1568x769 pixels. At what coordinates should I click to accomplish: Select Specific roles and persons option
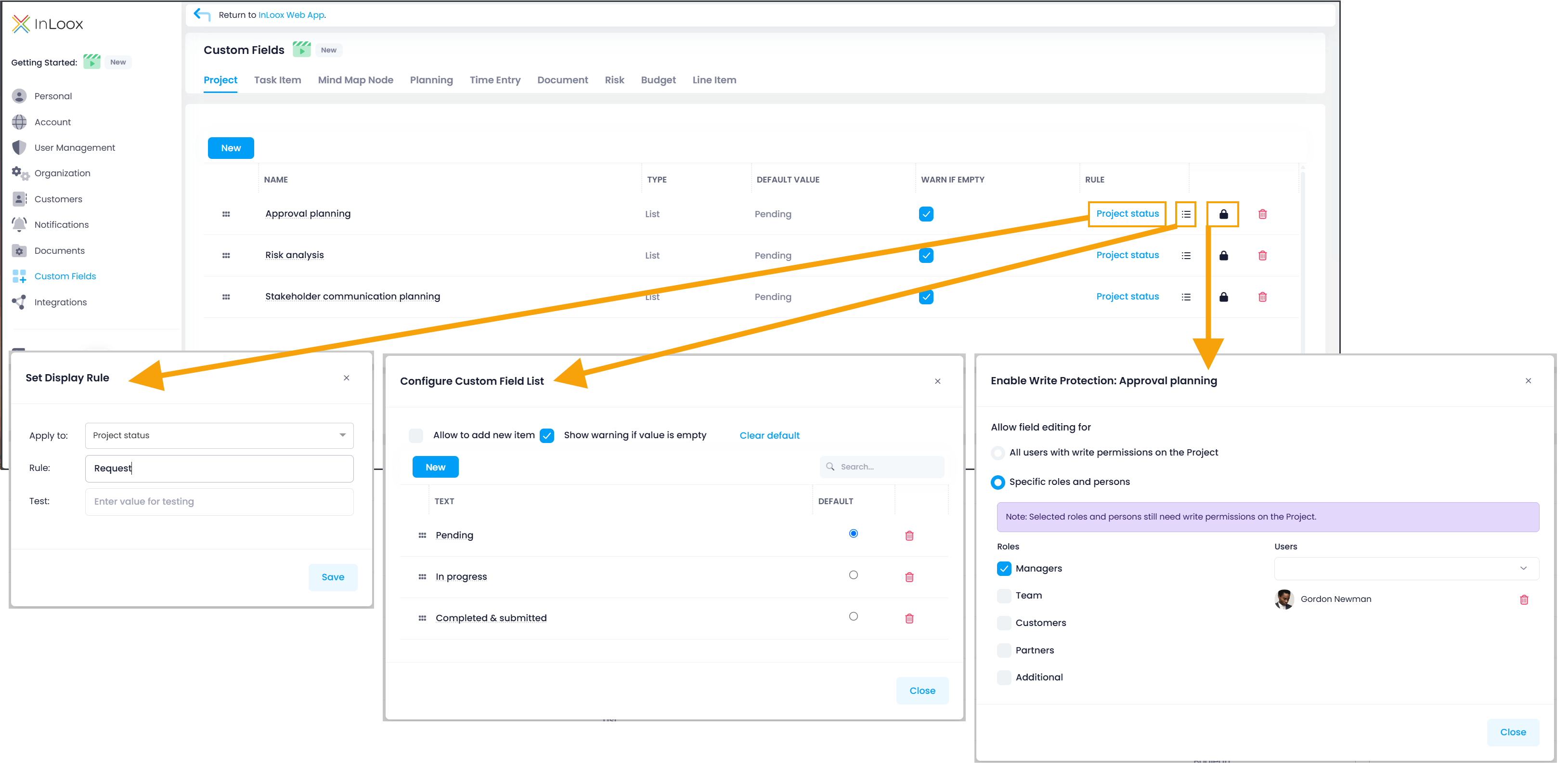point(997,482)
